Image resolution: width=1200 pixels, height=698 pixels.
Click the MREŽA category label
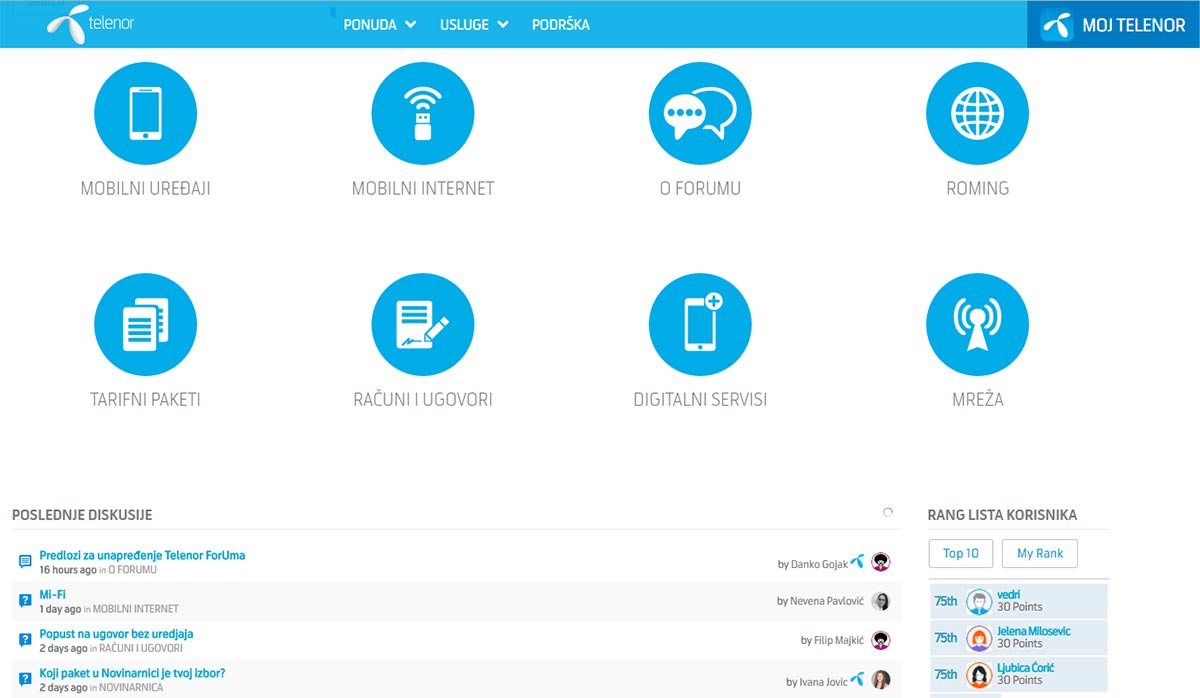[977, 399]
